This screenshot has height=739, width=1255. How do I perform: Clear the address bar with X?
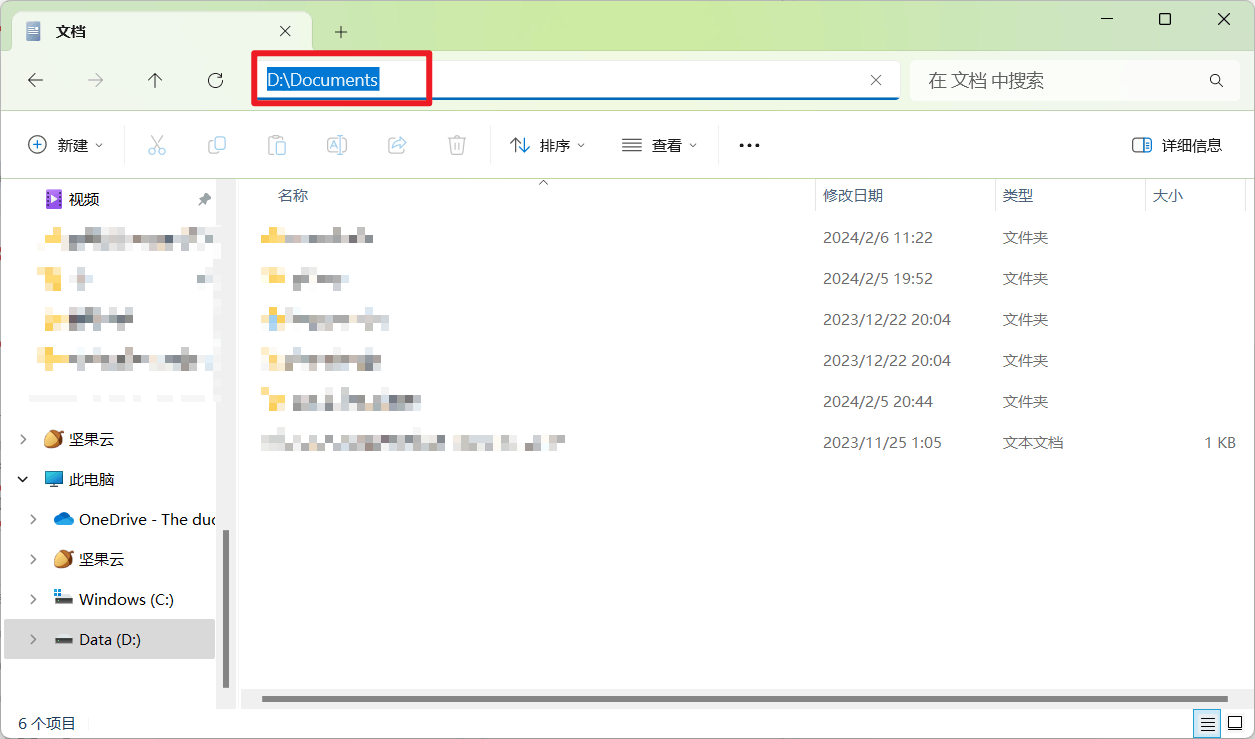click(876, 81)
